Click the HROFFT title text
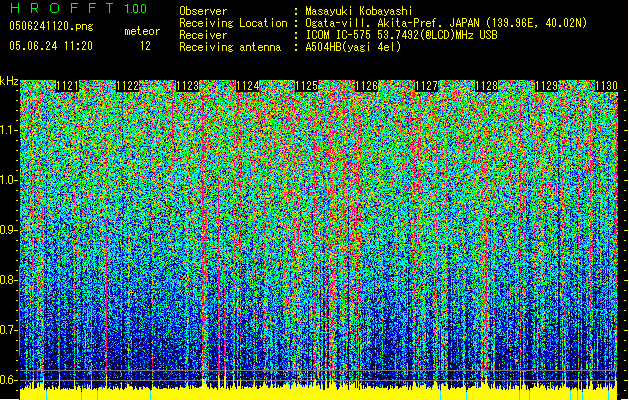 tap(60, 9)
